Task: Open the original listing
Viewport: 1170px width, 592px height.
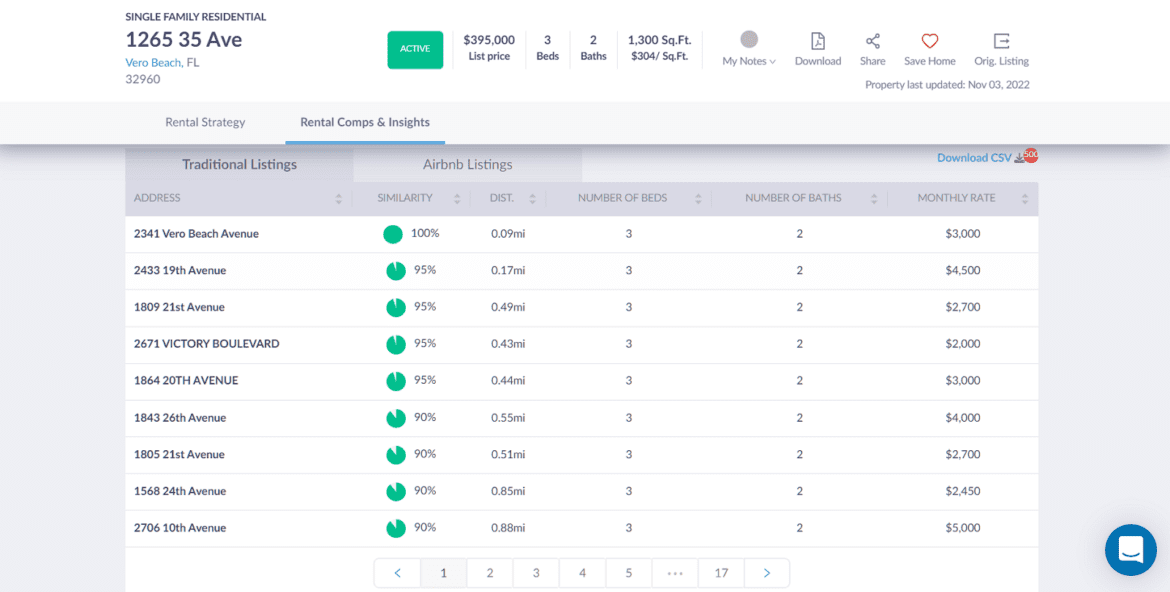Action: (x=1001, y=48)
